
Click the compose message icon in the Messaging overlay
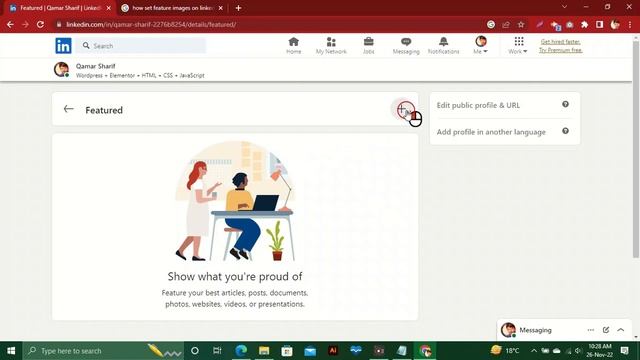click(606, 330)
